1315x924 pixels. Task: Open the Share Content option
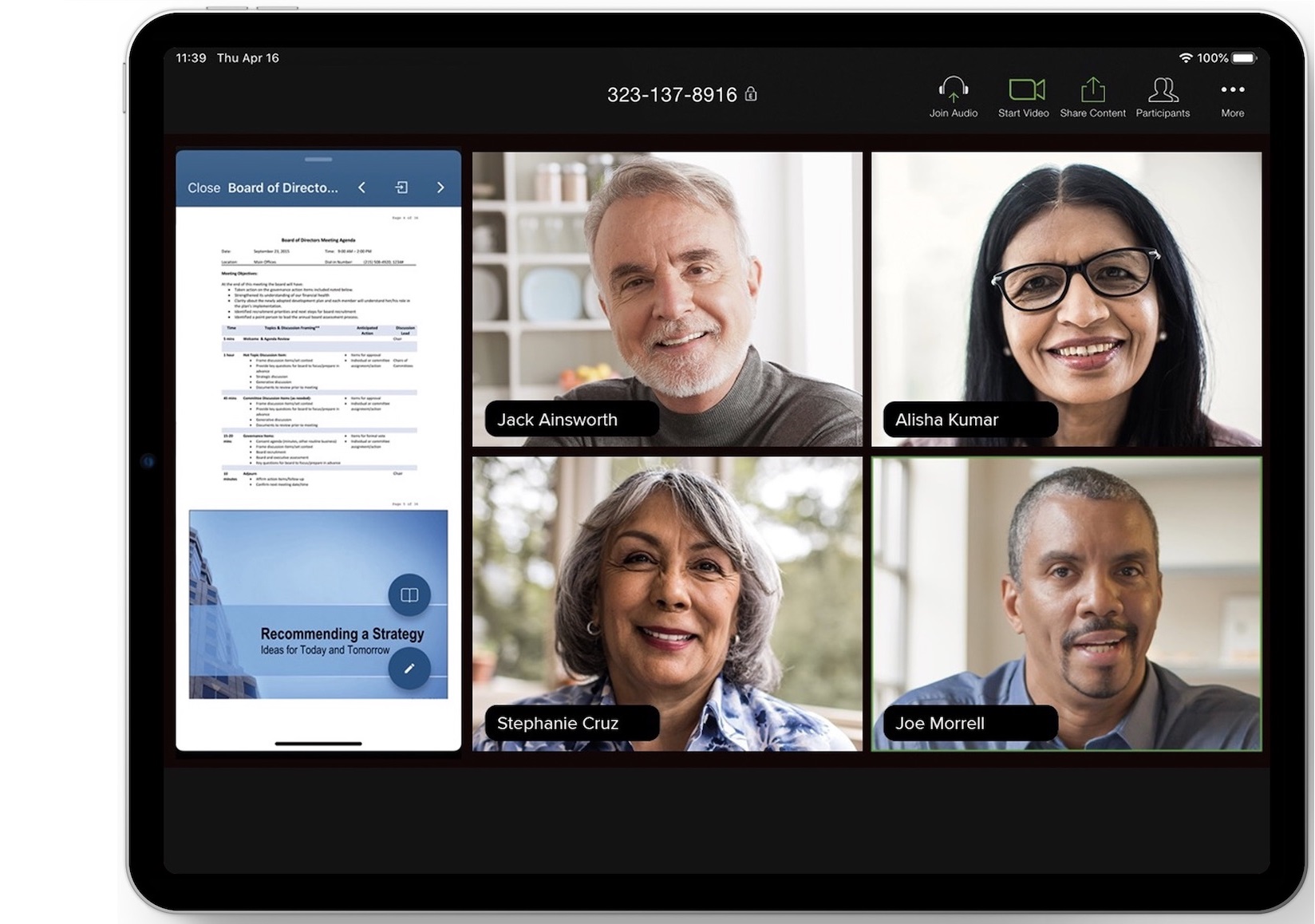(1092, 90)
